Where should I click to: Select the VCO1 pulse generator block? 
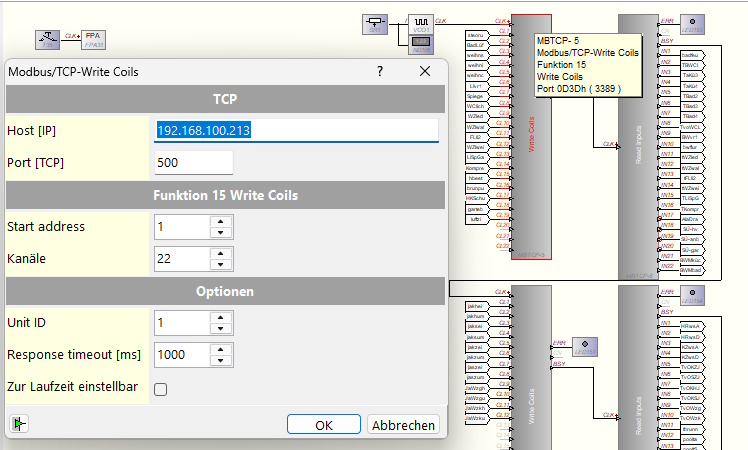click(421, 24)
